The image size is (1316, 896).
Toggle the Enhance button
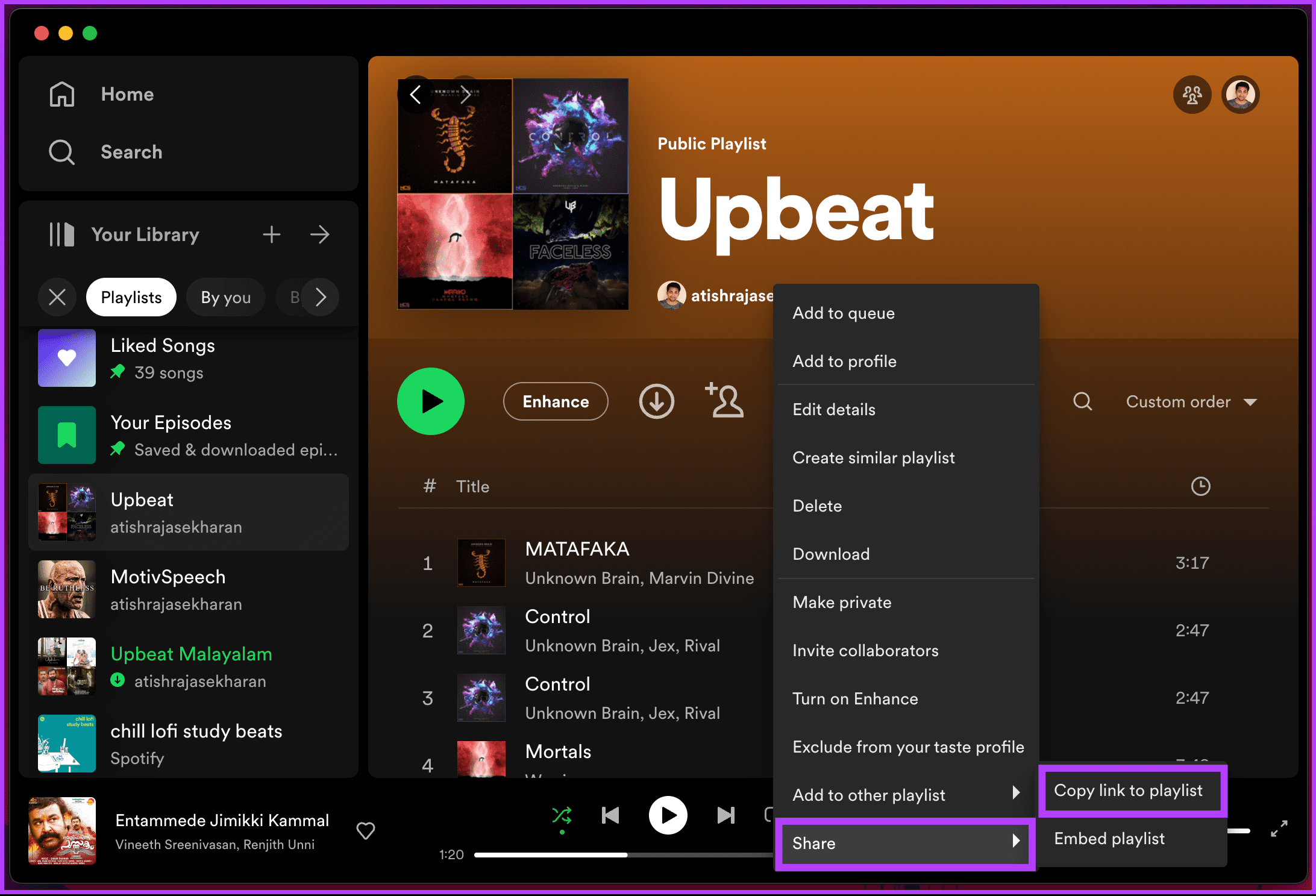coord(556,401)
